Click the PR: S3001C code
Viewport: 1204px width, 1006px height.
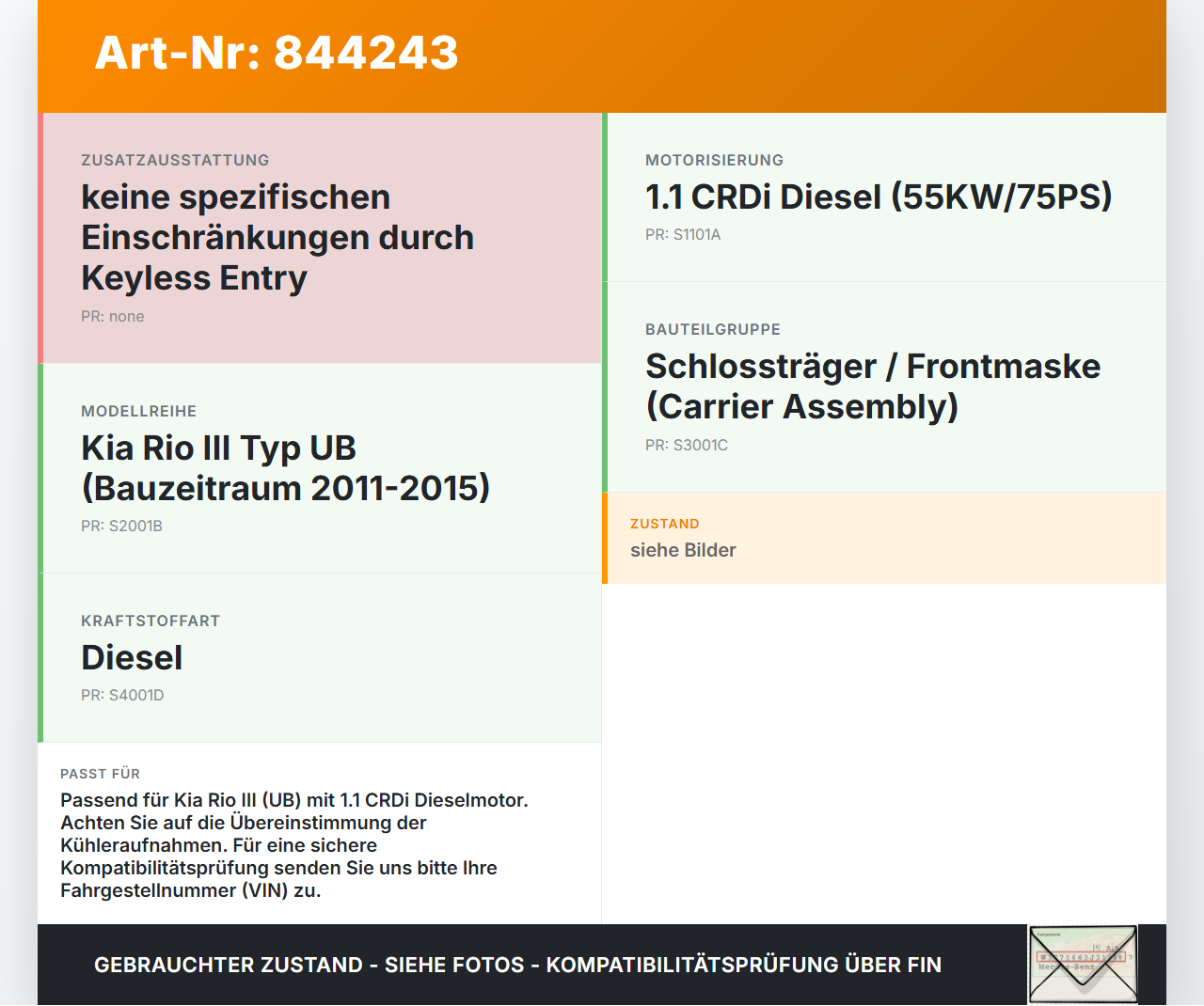pyautogui.click(x=687, y=445)
